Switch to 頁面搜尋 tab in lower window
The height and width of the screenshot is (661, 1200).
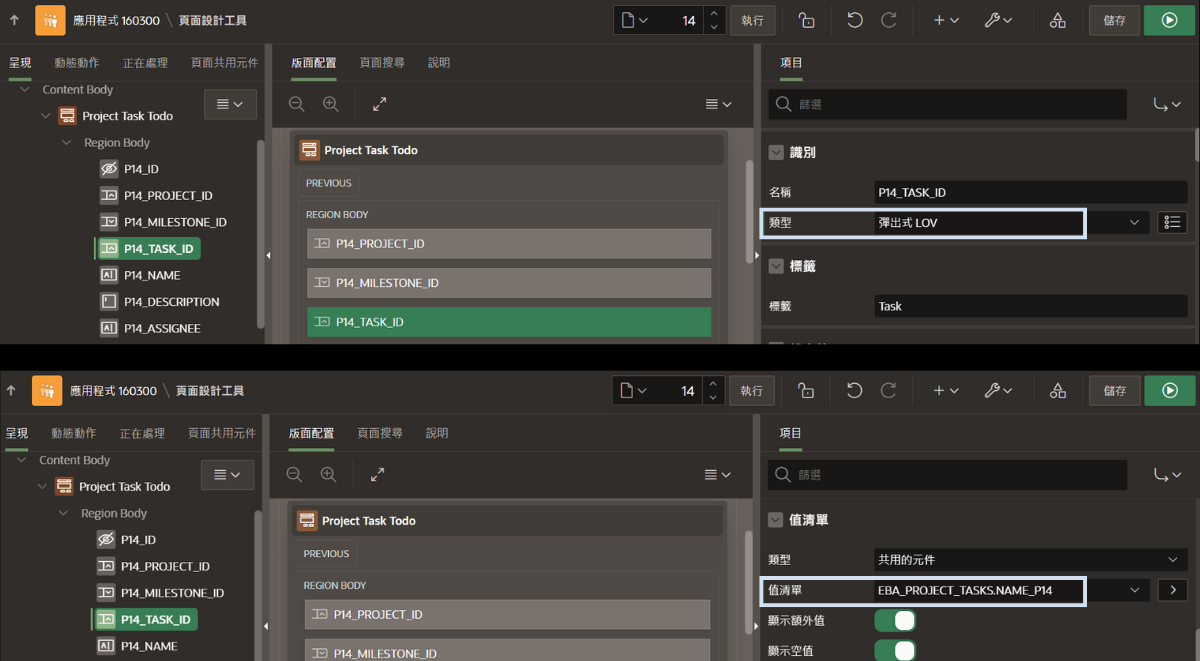(380, 433)
